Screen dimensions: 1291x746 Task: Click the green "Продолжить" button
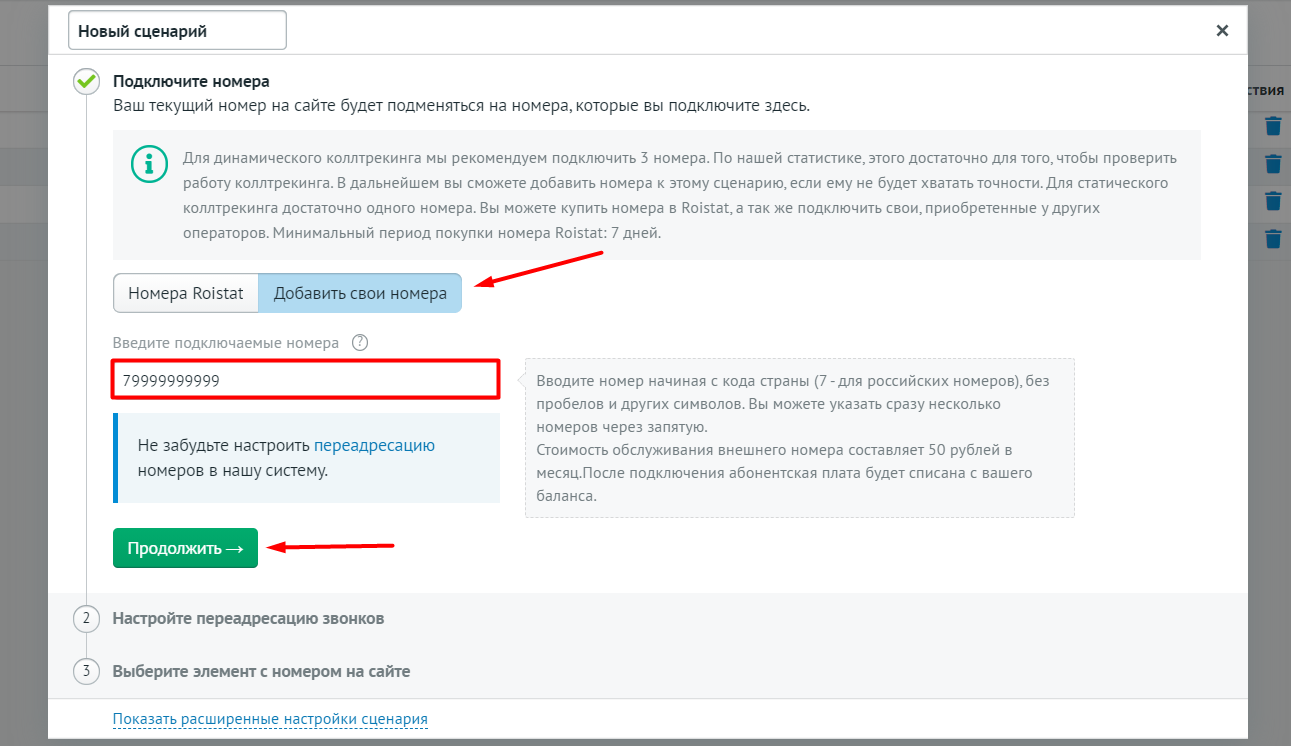pyautogui.click(x=185, y=548)
